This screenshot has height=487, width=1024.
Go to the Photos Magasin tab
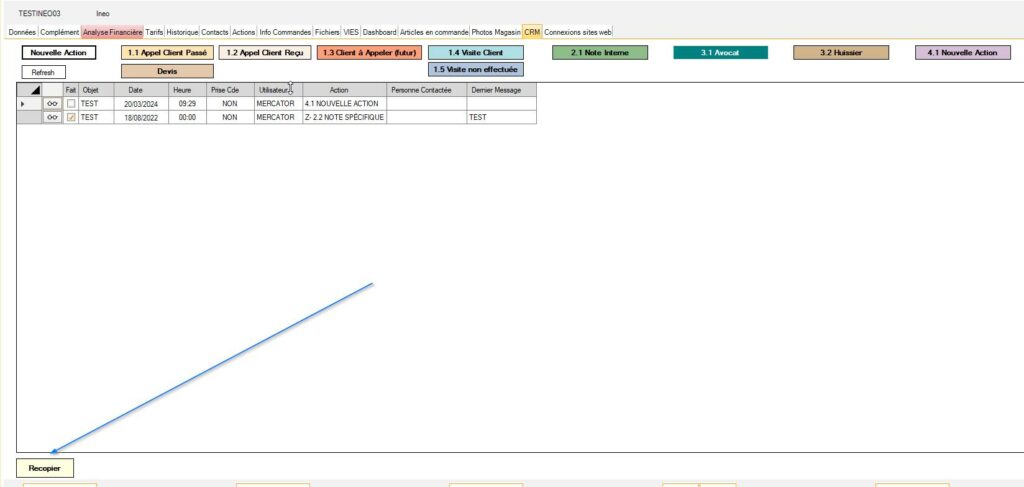pyautogui.click(x=496, y=32)
